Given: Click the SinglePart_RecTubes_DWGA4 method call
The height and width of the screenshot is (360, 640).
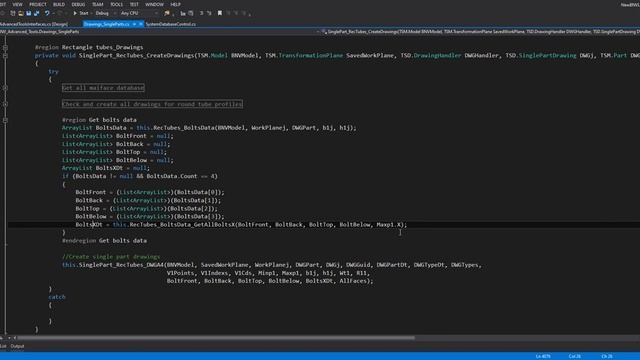Looking at the screenshot, I should pos(121,265).
